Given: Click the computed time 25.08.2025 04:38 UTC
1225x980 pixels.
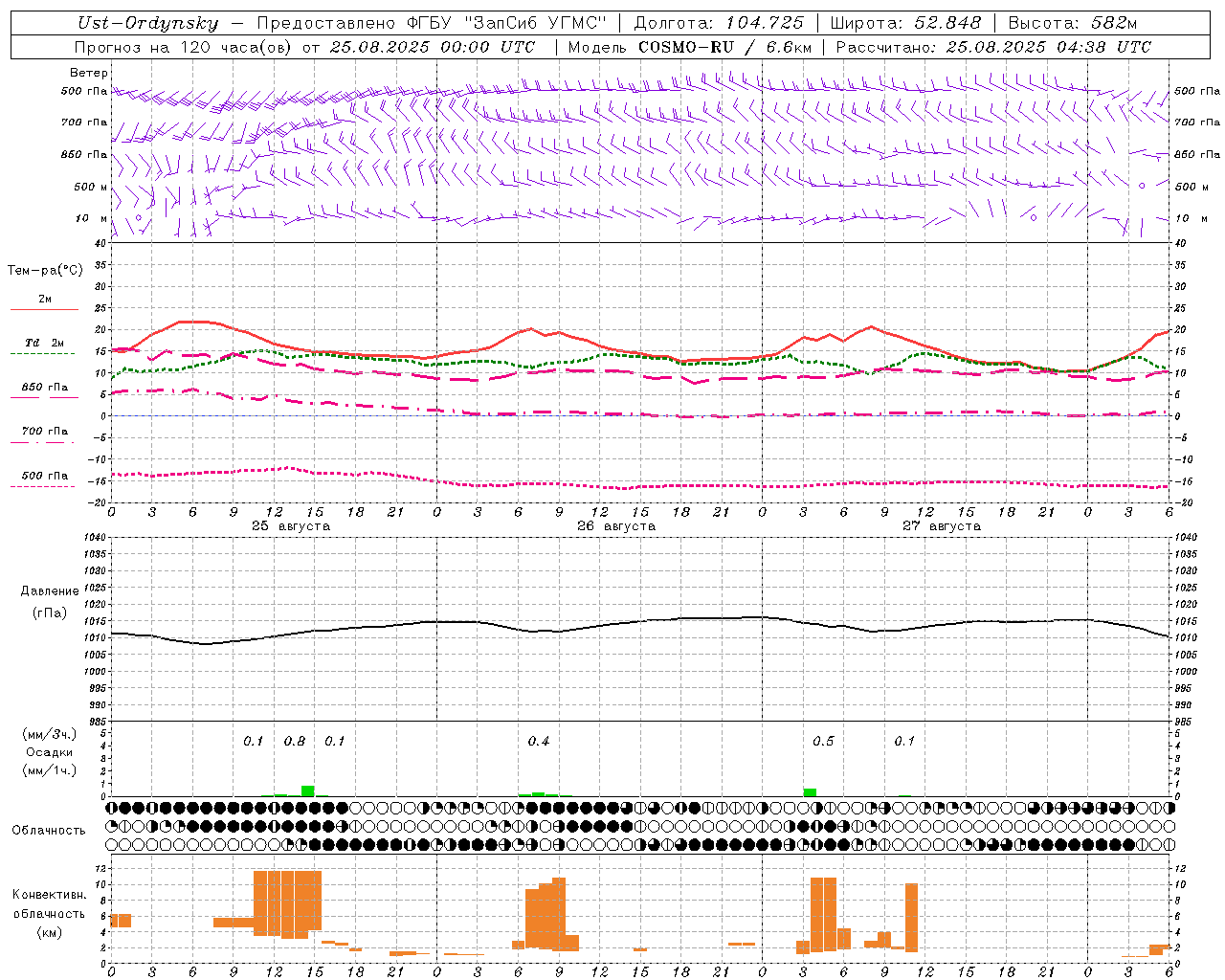Looking at the screenshot, I should (1049, 47).
